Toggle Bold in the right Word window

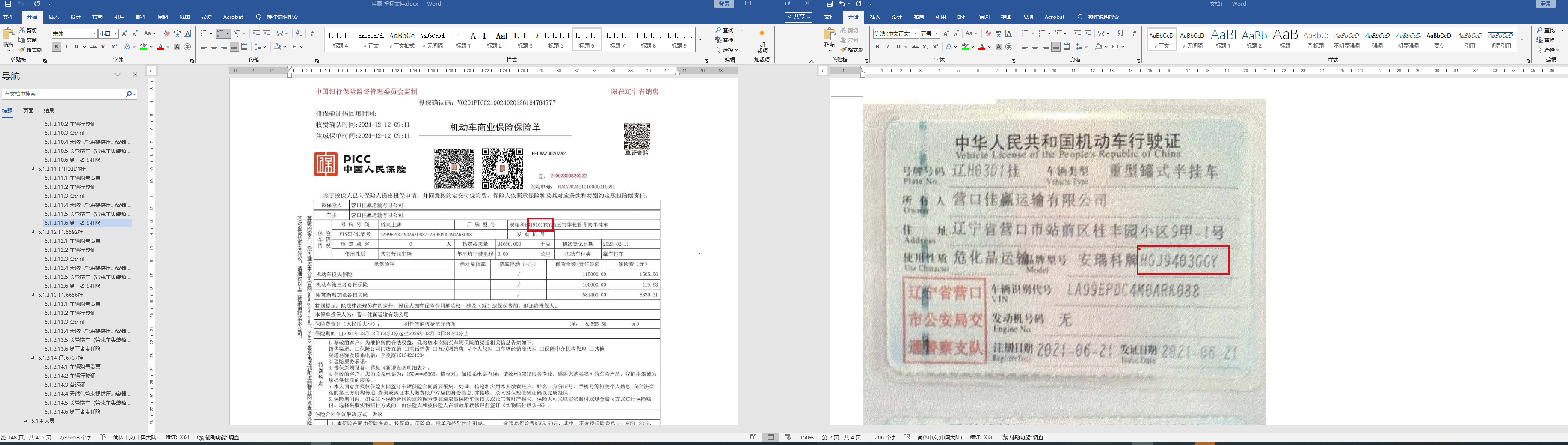point(877,47)
